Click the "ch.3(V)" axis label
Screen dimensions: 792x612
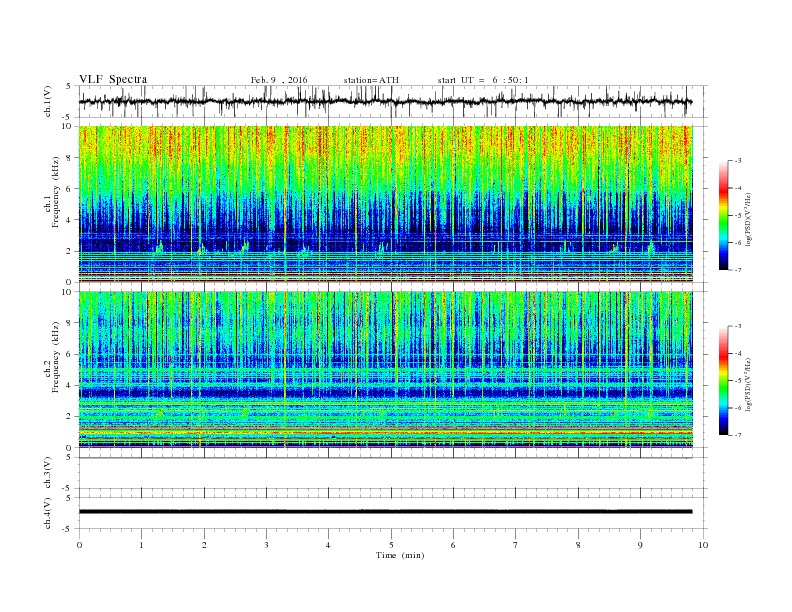(x=48, y=473)
